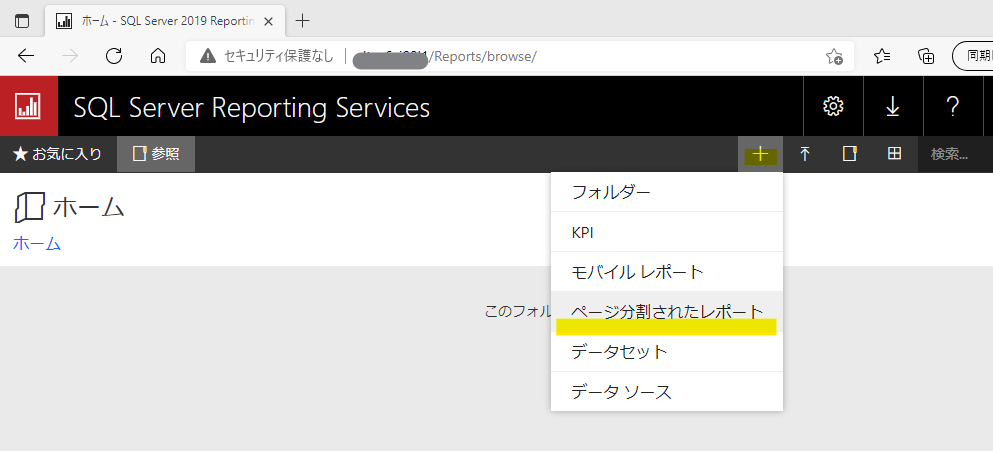Viewport: 993px width, 451px height.
Task: Click the red Reporting Services logo
Action: point(27,107)
